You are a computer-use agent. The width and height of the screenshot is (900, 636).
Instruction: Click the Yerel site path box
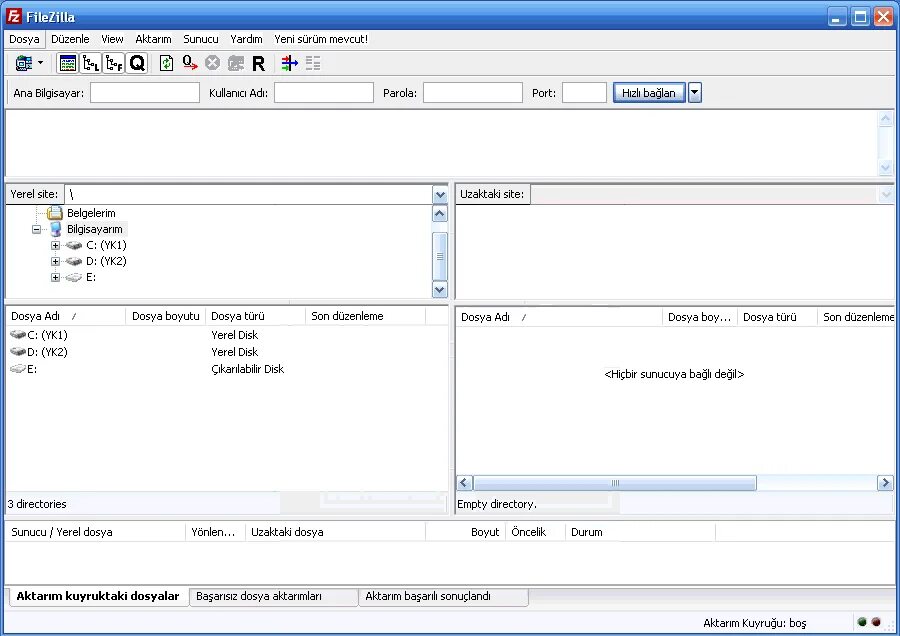coord(249,195)
